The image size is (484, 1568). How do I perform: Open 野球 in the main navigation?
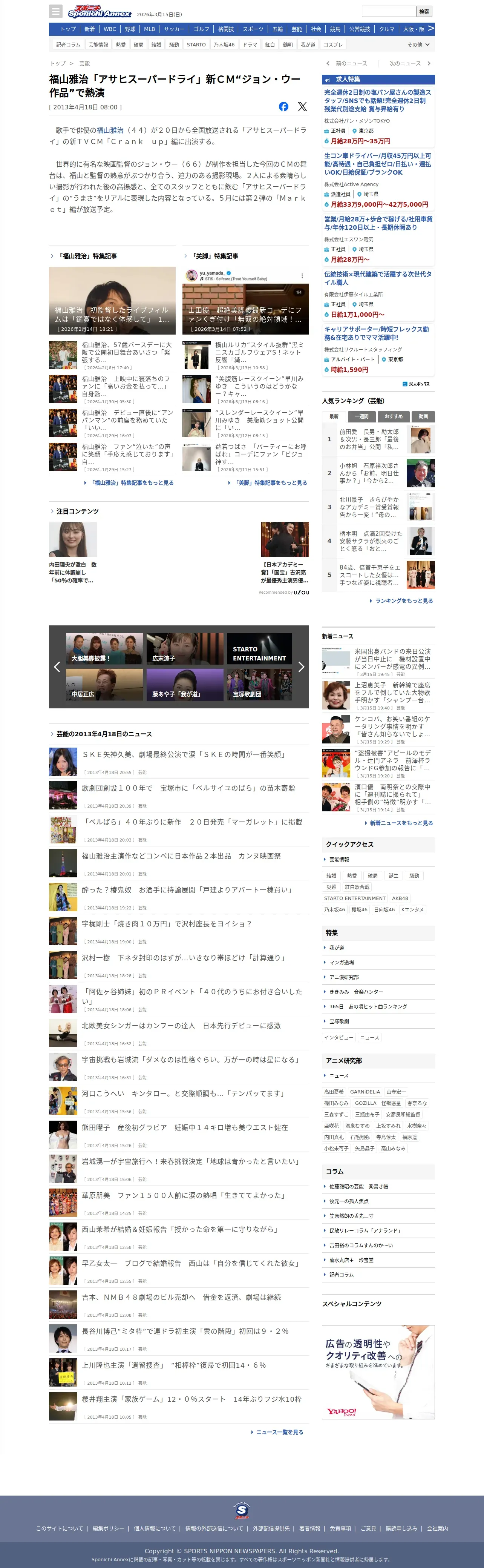130,29
